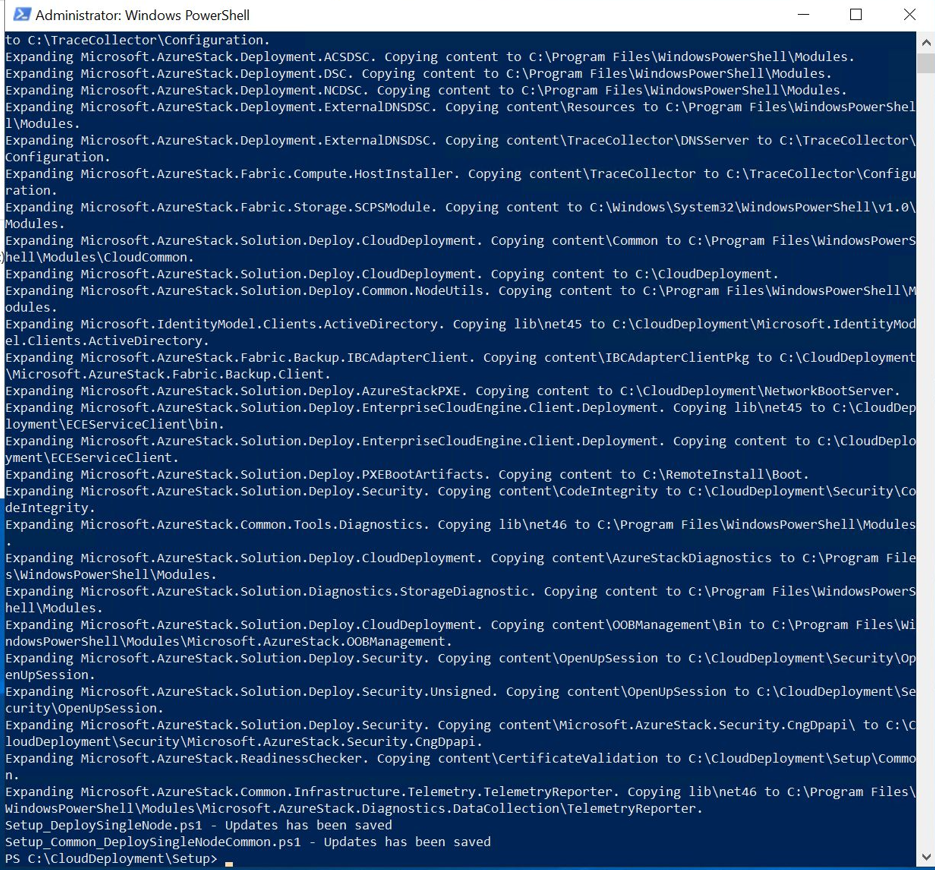This screenshot has height=870, width=935.
Task: Click top line 'to C:\TraceCollector\Configuration.'
Action: 138,40
